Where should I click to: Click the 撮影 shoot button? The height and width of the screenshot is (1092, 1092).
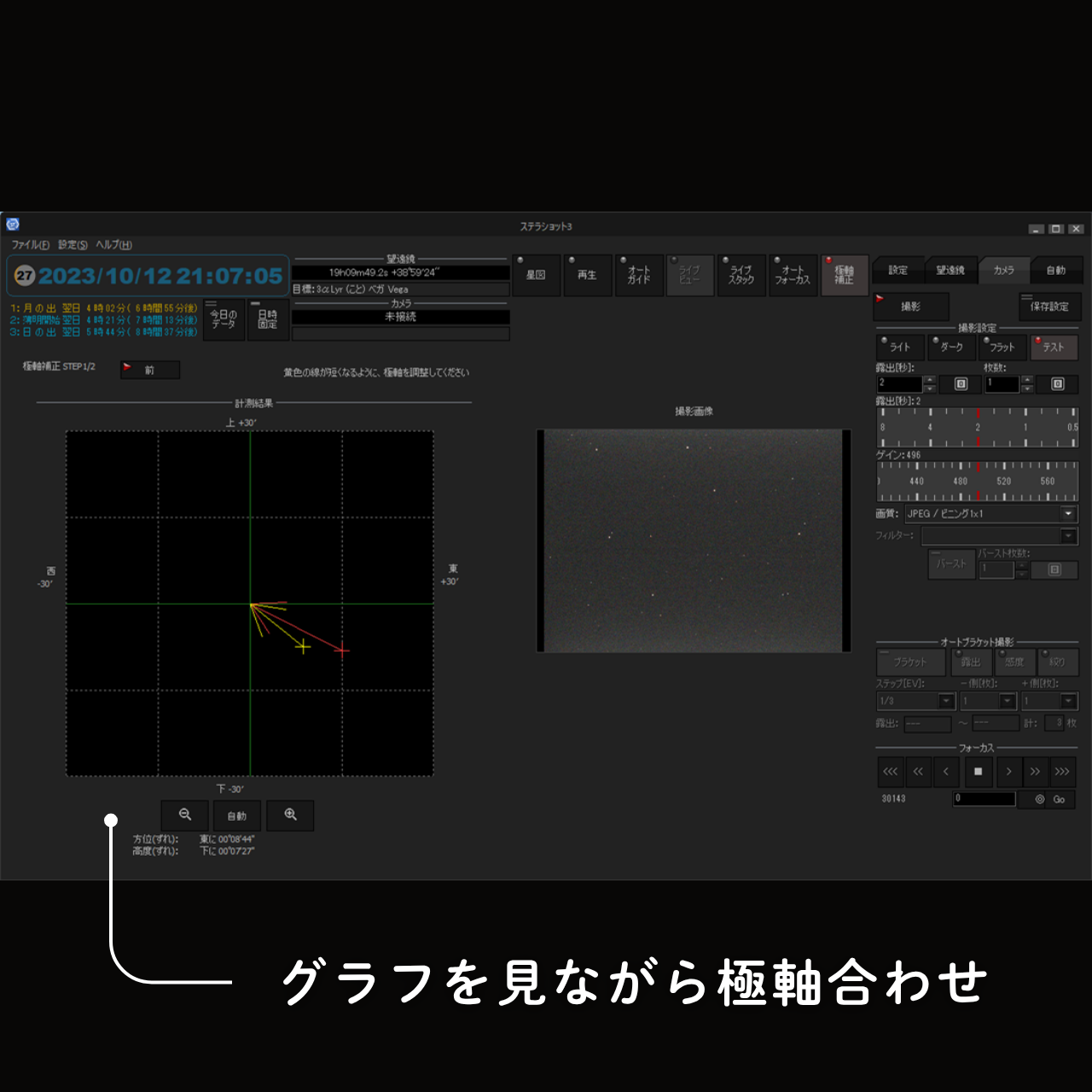(x=911, y=306)
